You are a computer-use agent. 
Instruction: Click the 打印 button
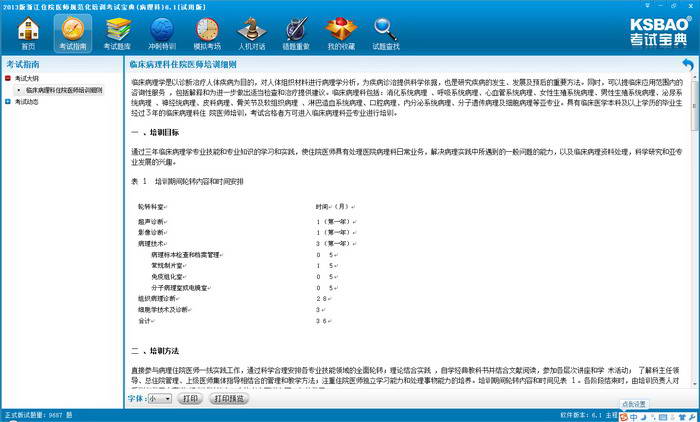pos(190,399)
